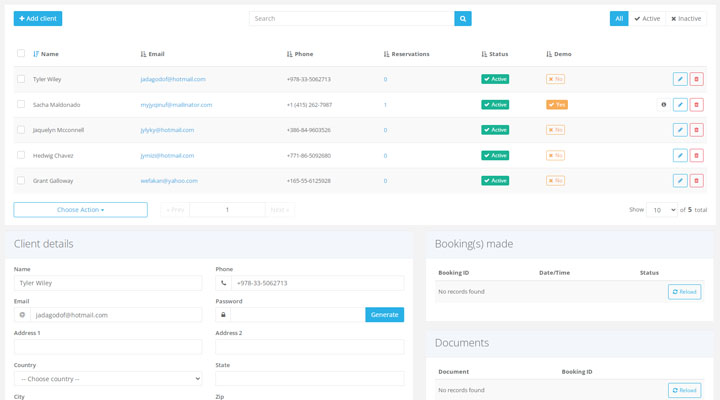720x400 pixels.
Task: Generate a password with the Generate button
Action: 384,315
